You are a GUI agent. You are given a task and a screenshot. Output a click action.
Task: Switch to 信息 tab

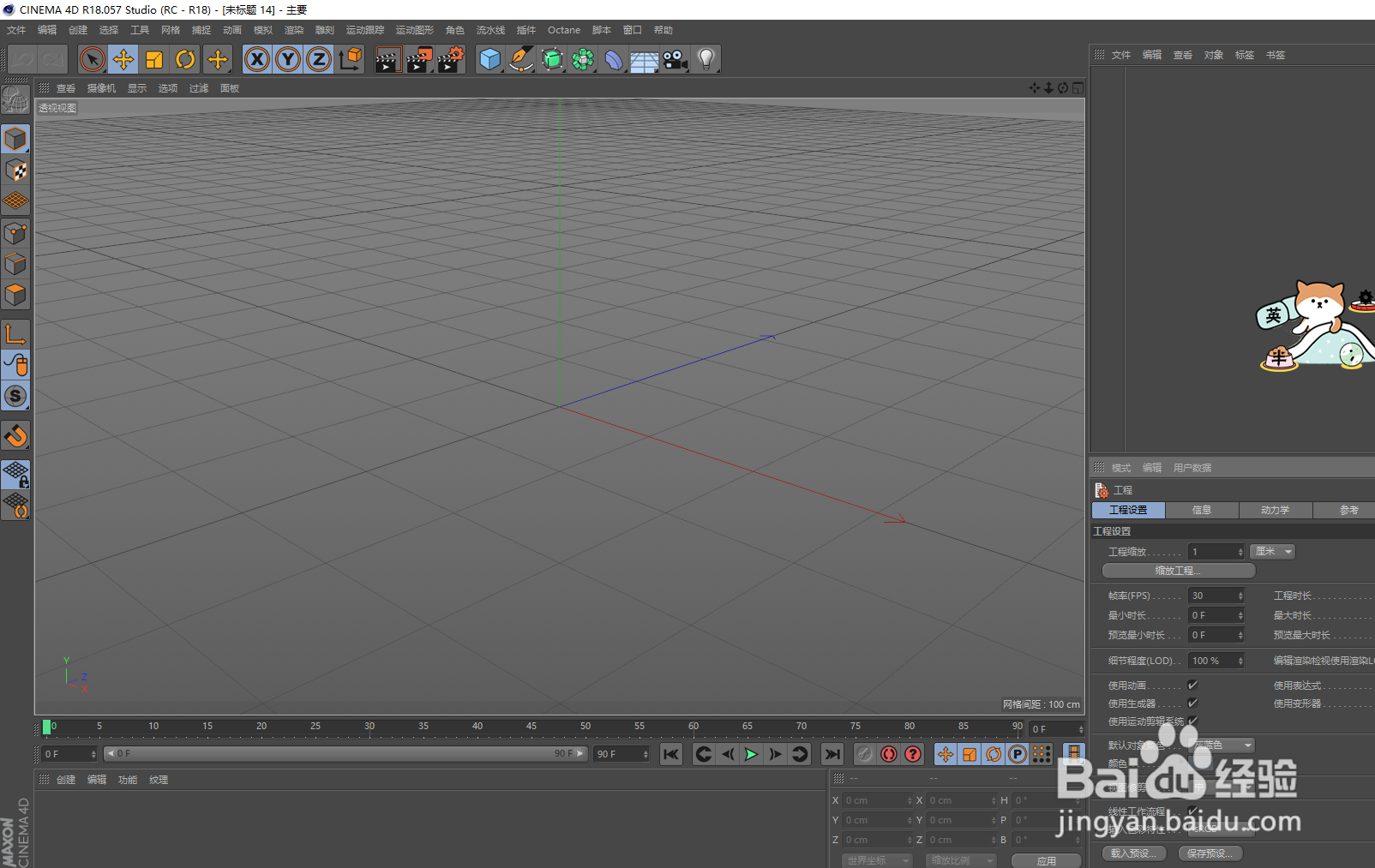click(1202, 510)
